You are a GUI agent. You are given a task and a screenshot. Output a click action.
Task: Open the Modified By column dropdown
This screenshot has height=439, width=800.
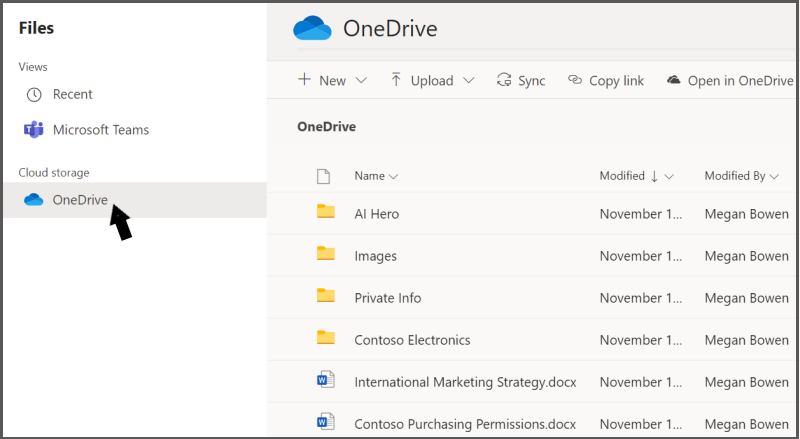point(774,177)
